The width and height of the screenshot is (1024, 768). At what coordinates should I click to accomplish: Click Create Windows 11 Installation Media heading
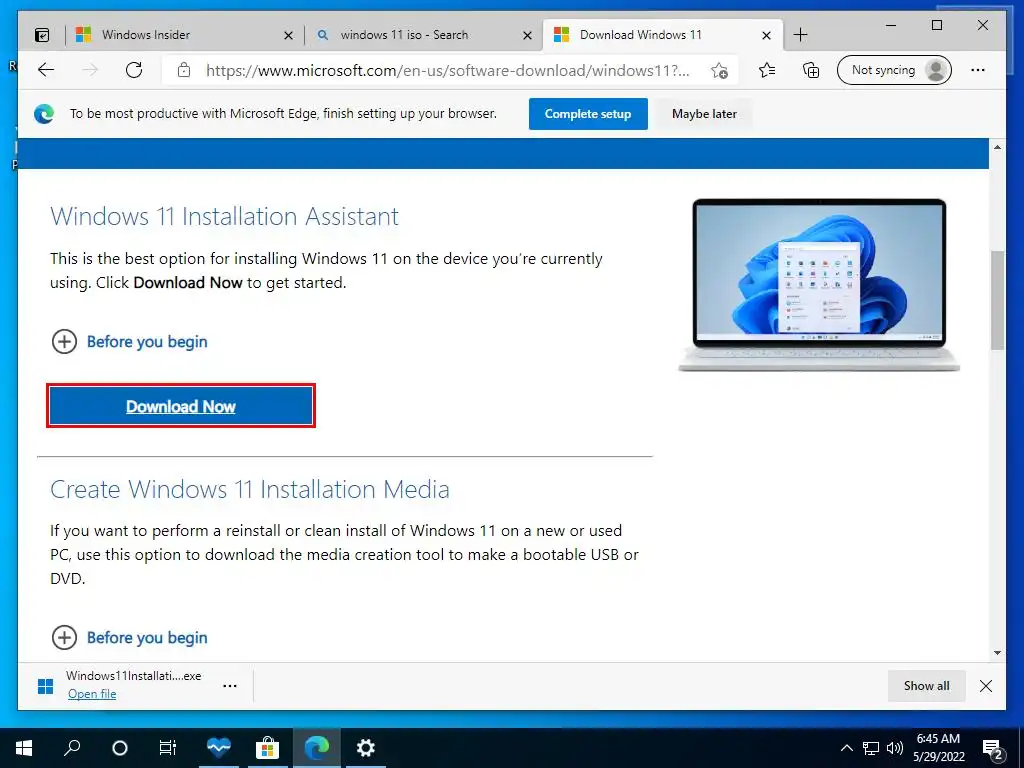pyautogui.click(x=249, y=489)
